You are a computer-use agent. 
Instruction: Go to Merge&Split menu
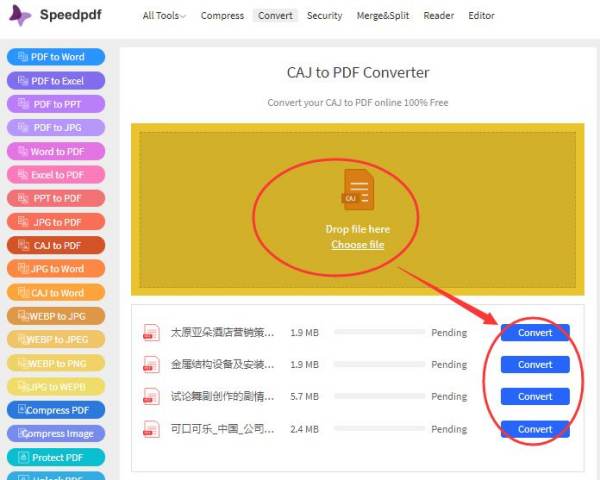[383, 16]
